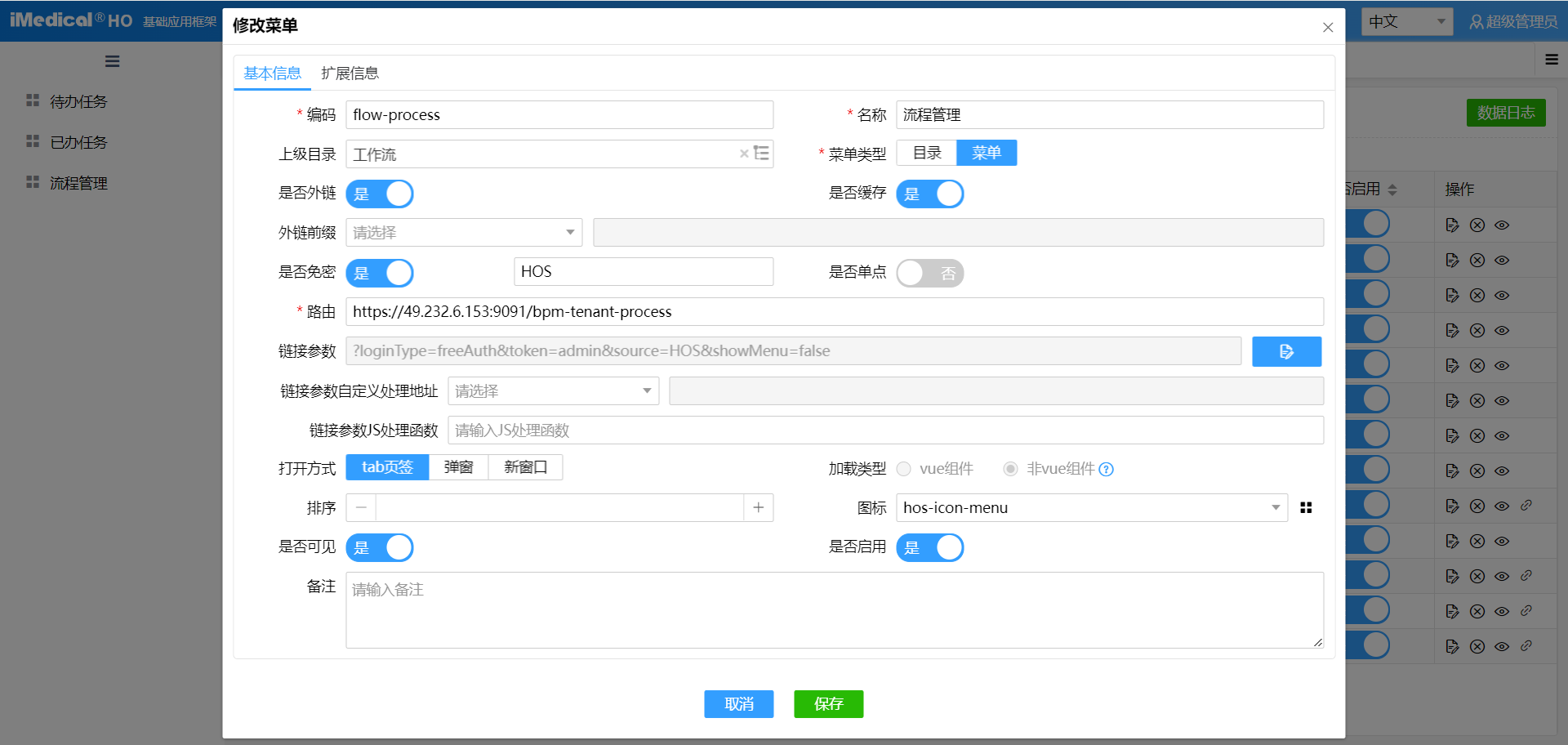This screenshot has height=745, width=1568.
Task: Click the 超级管理员 user icon
Action: click(1477, 22)
